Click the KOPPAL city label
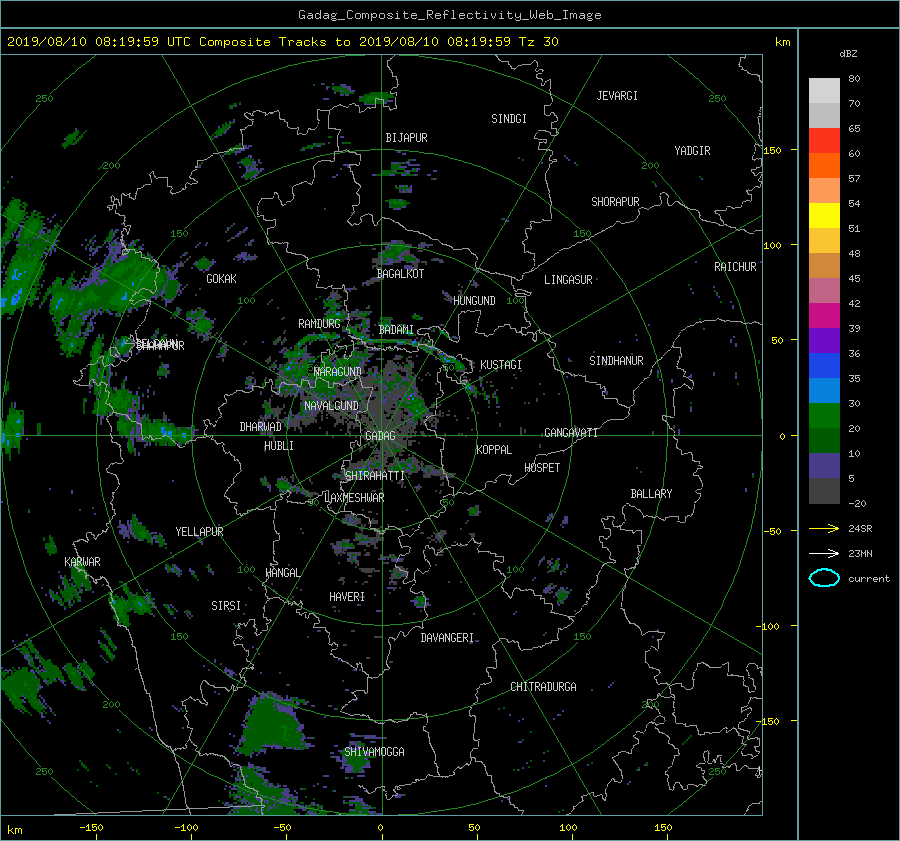This screenshot has height=841, width=900. (x=494, y=450)
